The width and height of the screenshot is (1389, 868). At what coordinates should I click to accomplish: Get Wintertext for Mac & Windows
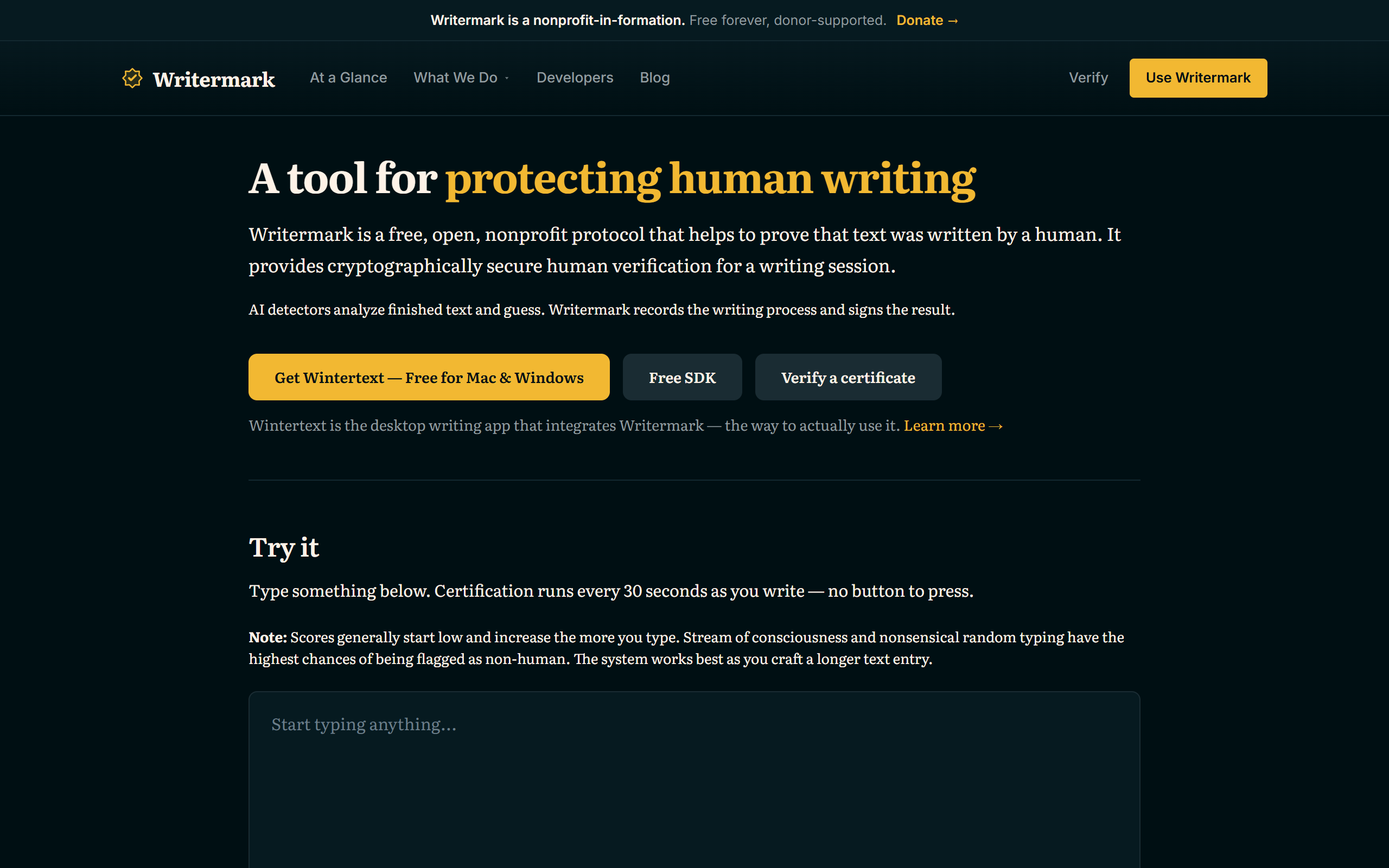429,377
